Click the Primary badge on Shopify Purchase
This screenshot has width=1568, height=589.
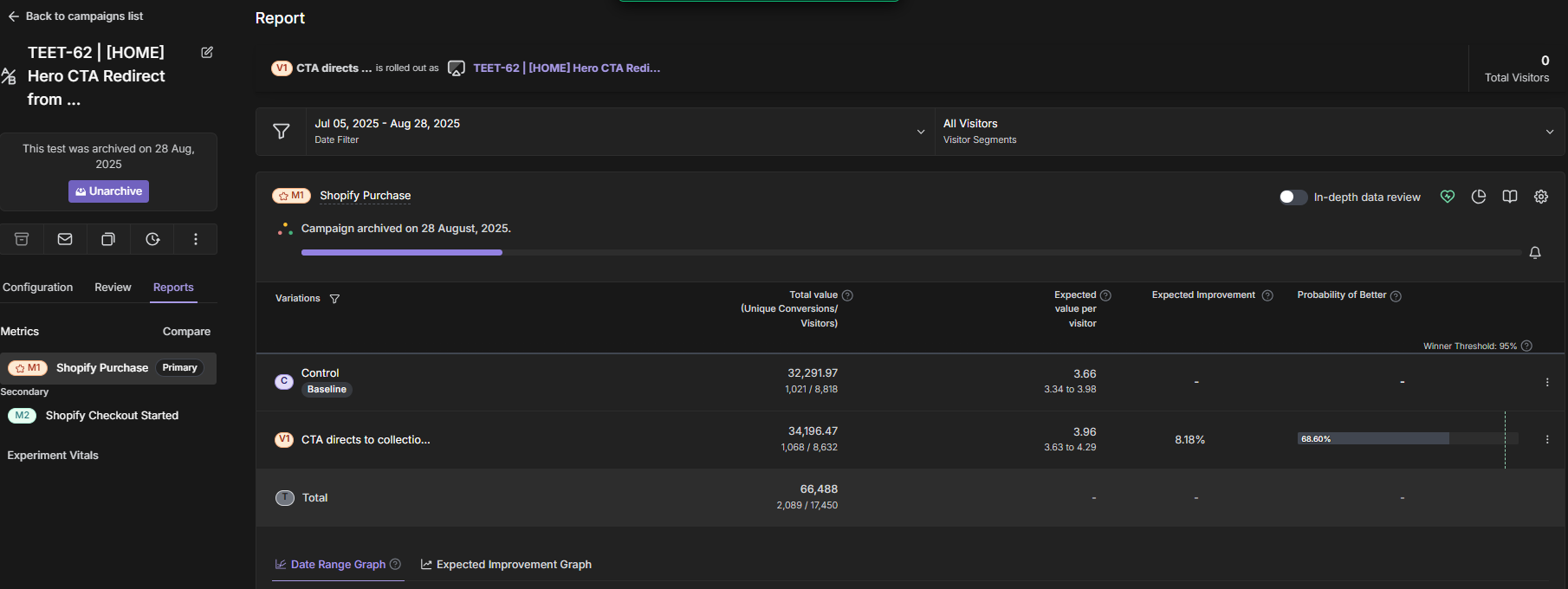coord(179,368)
